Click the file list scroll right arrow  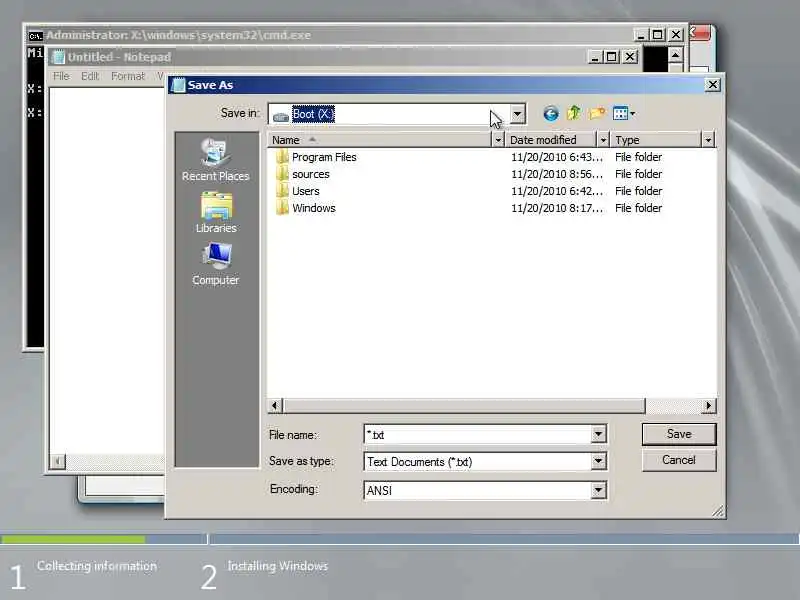[x=708, y=406]
